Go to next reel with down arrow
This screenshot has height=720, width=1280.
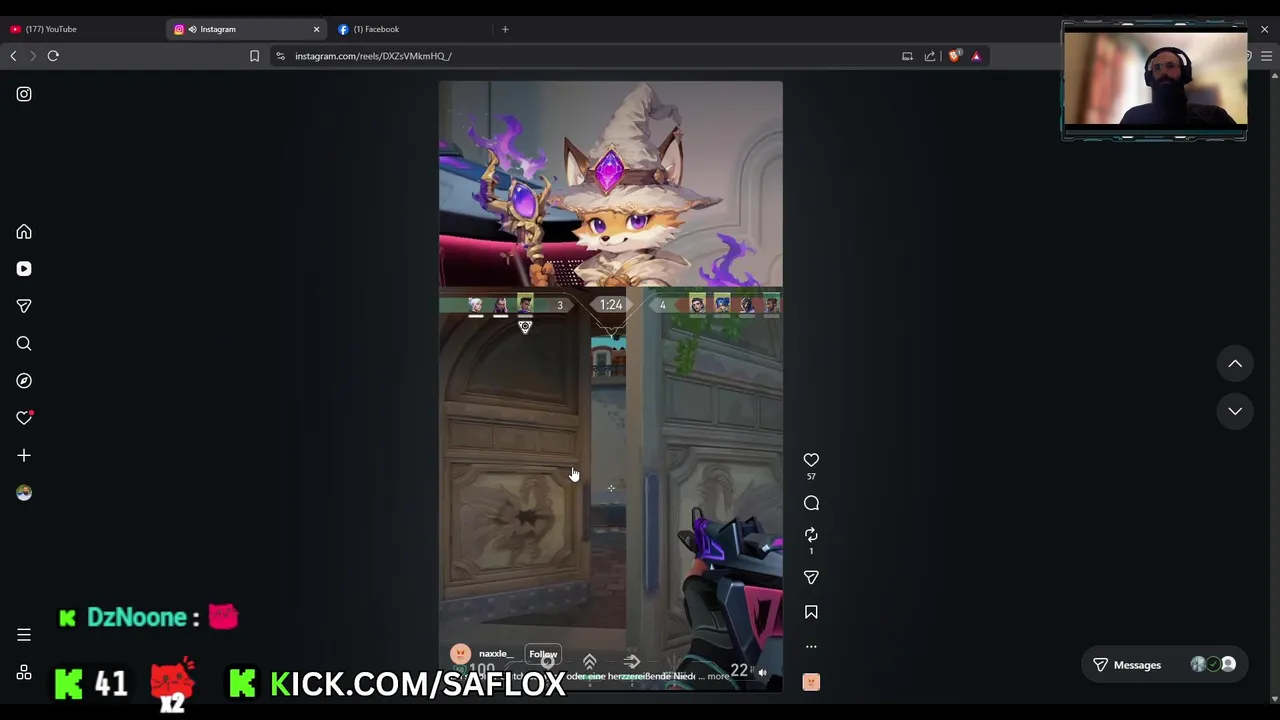(x=1235, y=411)
